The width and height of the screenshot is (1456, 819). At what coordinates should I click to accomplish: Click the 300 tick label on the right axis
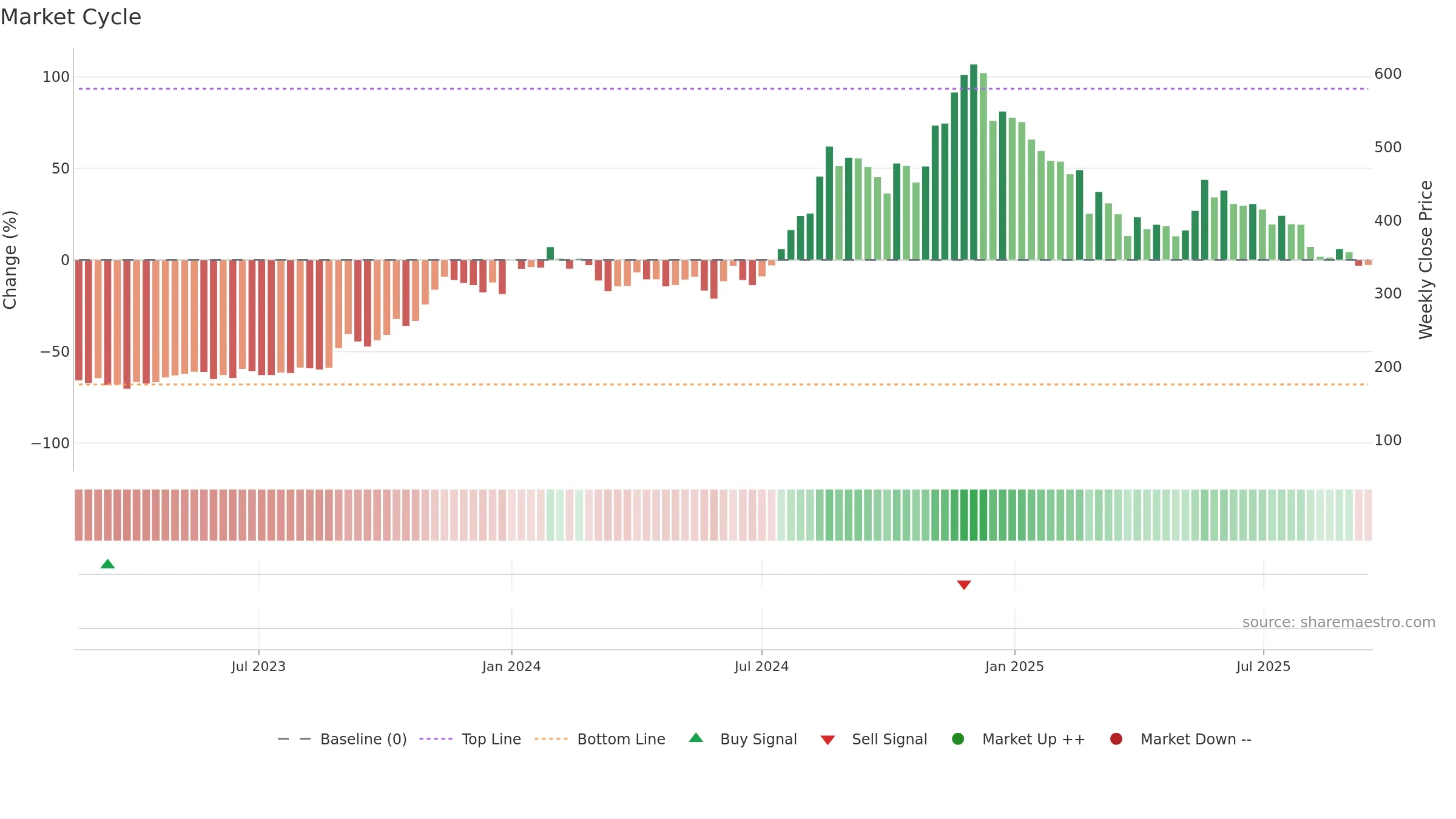coord(1388,294)
